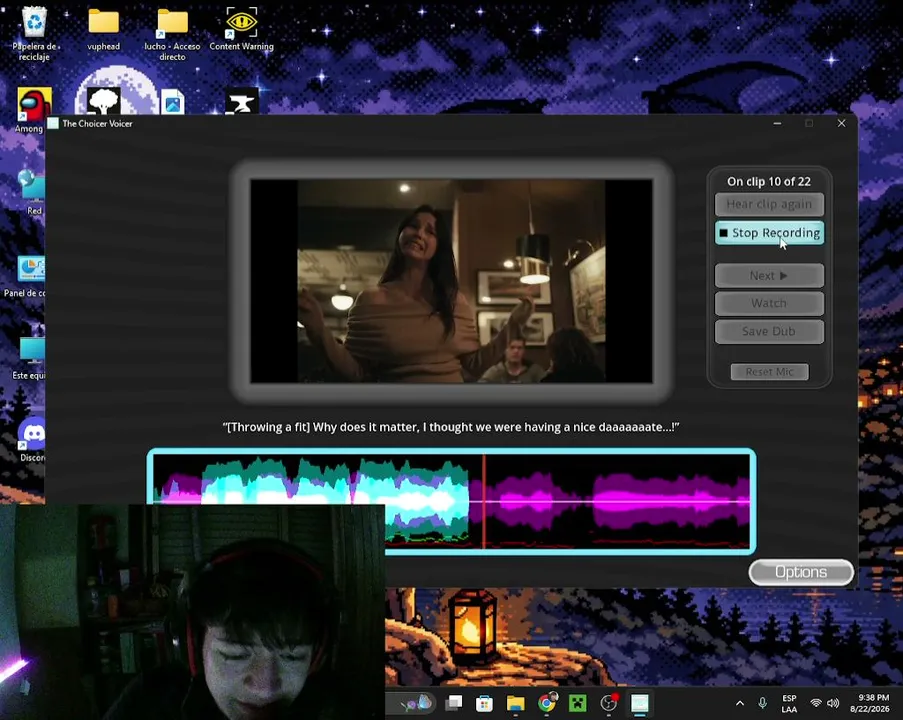Select the vuphead folder on desktop
Viewport: 903px width, 720px height.
tap(104, 29)
